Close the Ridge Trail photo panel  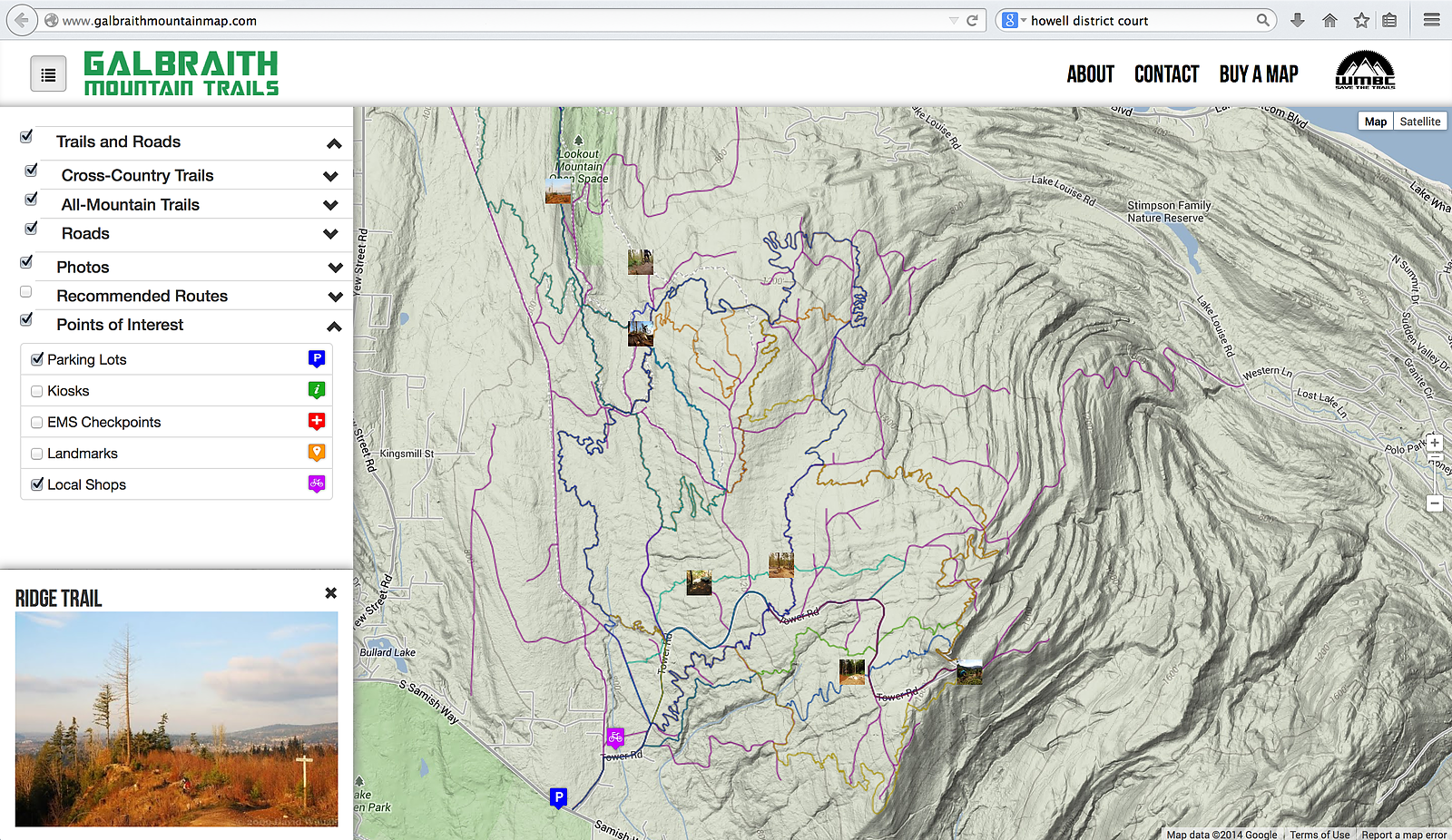coord(330,593)
